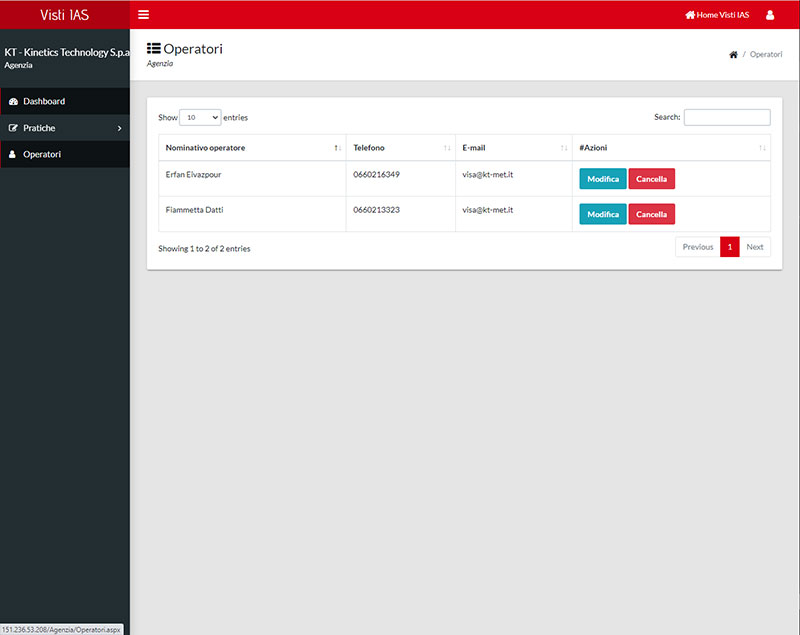The width and height of the screenshot is (800, 635).
Task: Click the Dashboard gauge icon in sidebar
Action: pos(13,101)
